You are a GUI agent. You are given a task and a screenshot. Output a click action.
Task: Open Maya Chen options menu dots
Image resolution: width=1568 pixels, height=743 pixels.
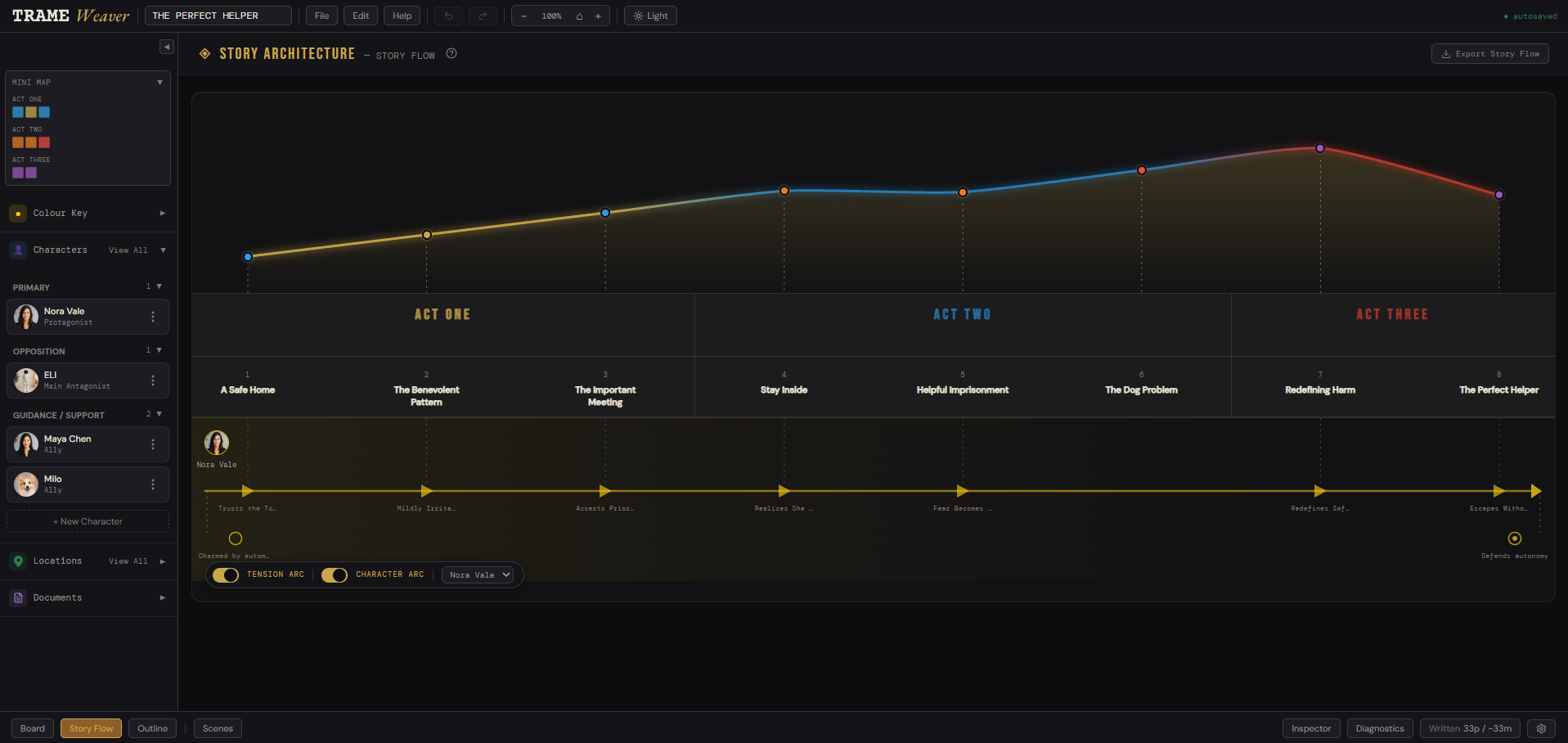(x=153, y=444)
